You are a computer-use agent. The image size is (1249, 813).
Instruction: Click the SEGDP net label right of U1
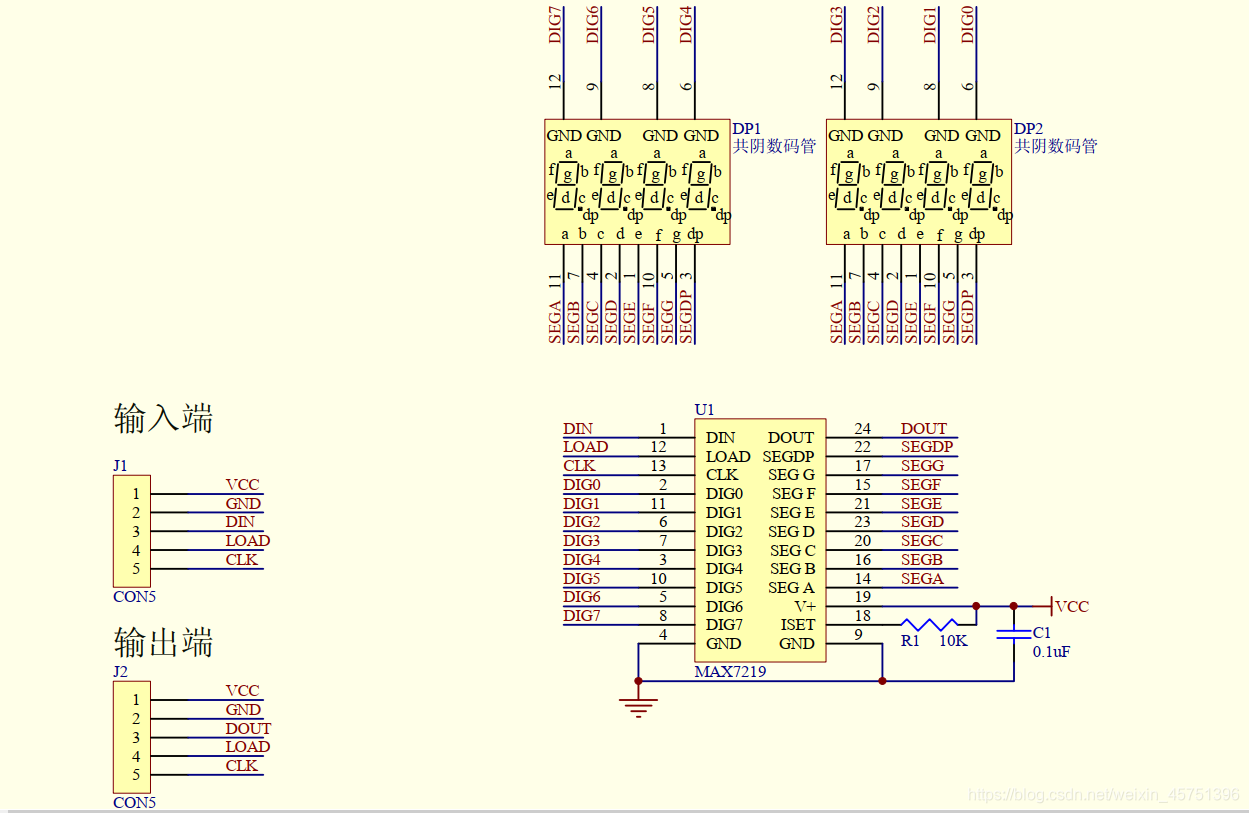tap(927, 447)
